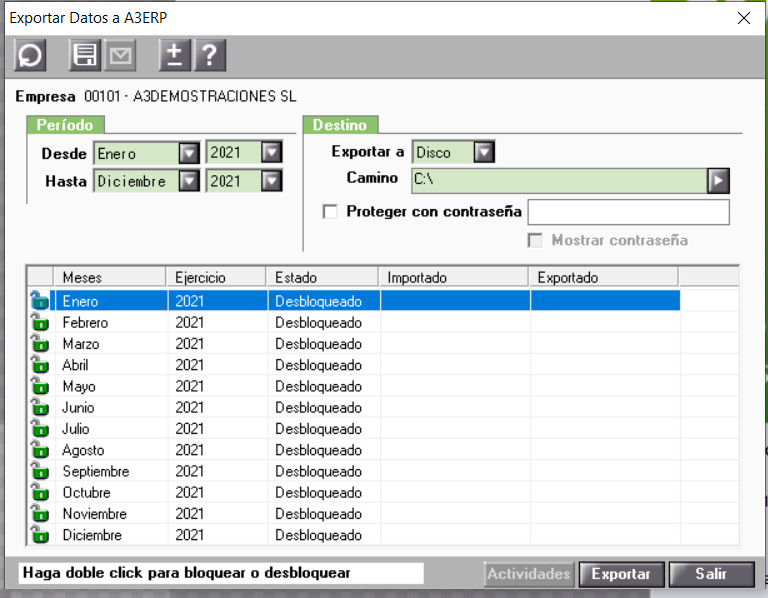Viewport: 768px width, 598px height.
Task: Click the padlock icon for Mayo
Action: pyautogui.click(x=40, y=386)
